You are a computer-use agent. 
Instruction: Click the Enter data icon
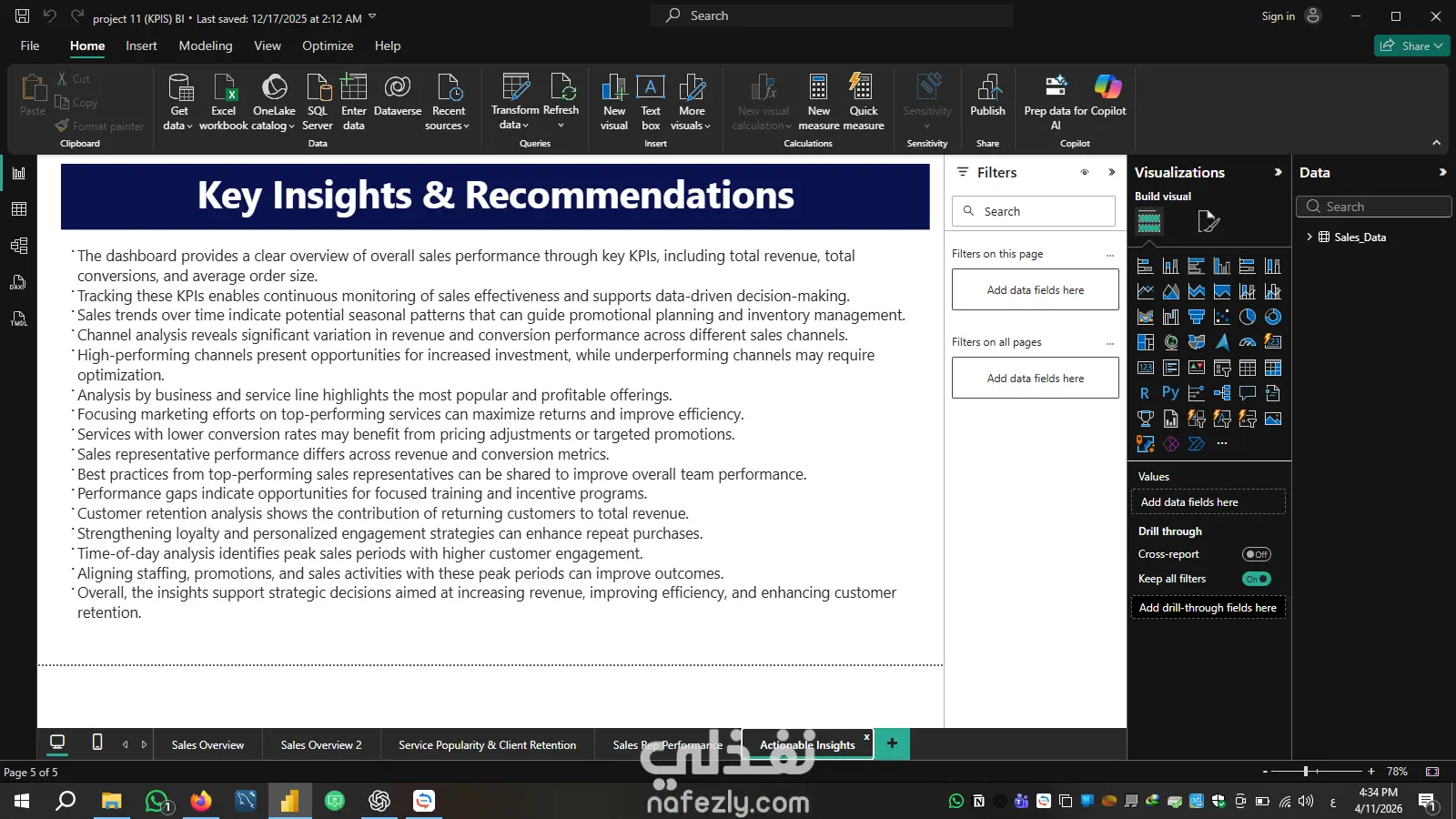coord(354,102)
